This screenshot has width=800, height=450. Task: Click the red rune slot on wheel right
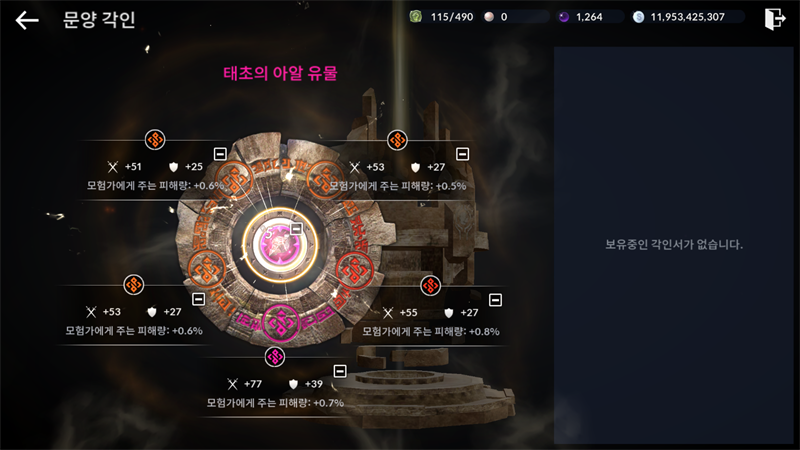click(x=354, y=270)
